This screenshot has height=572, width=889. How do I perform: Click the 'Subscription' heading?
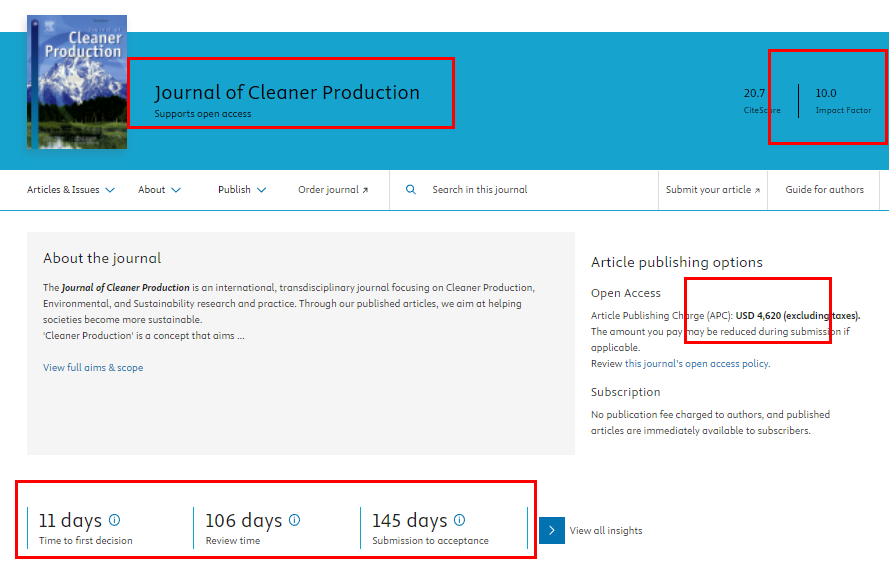point(625,392)
